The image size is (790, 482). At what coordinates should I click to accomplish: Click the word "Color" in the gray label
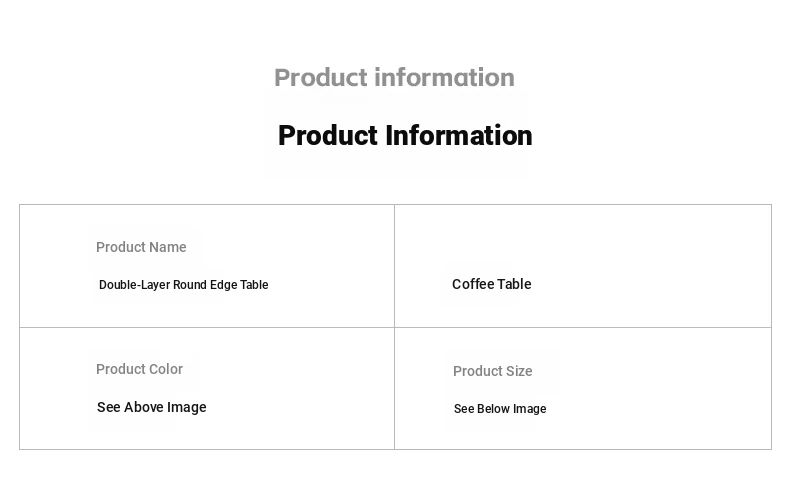165,369
